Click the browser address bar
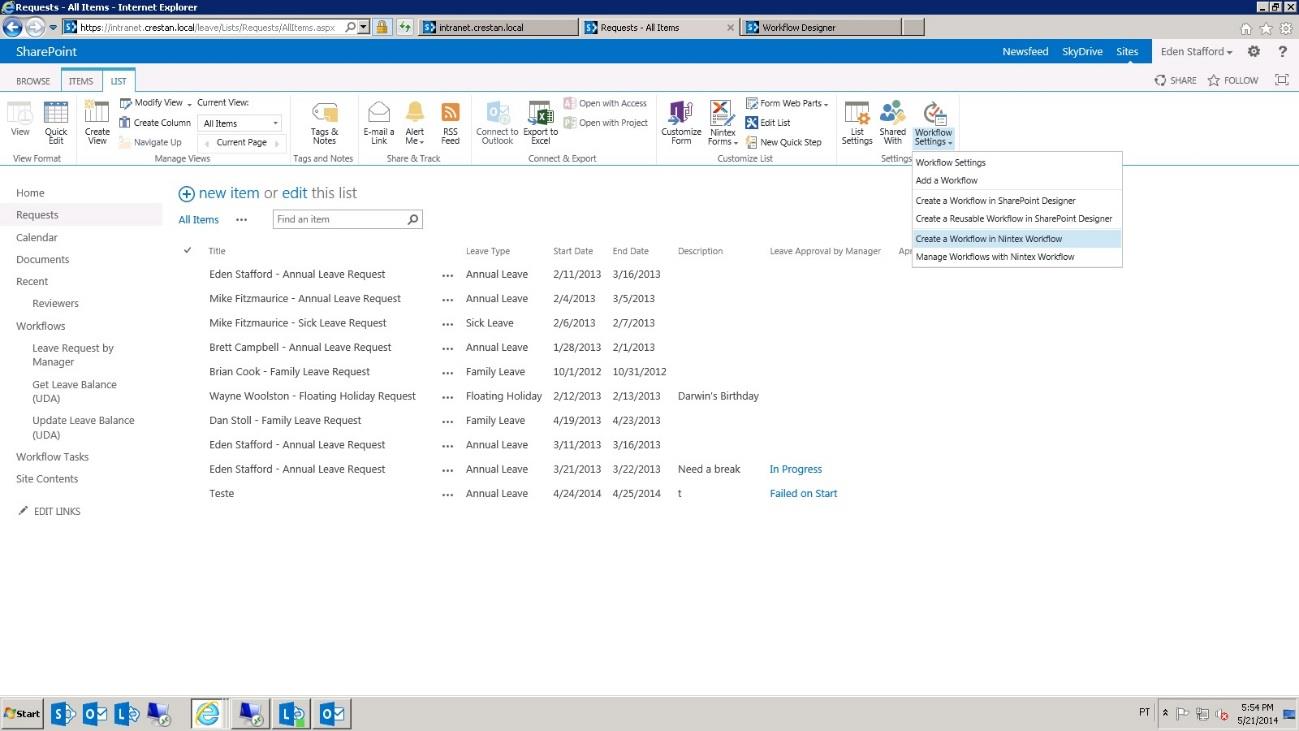1299x731 pixels. (205, 28)
